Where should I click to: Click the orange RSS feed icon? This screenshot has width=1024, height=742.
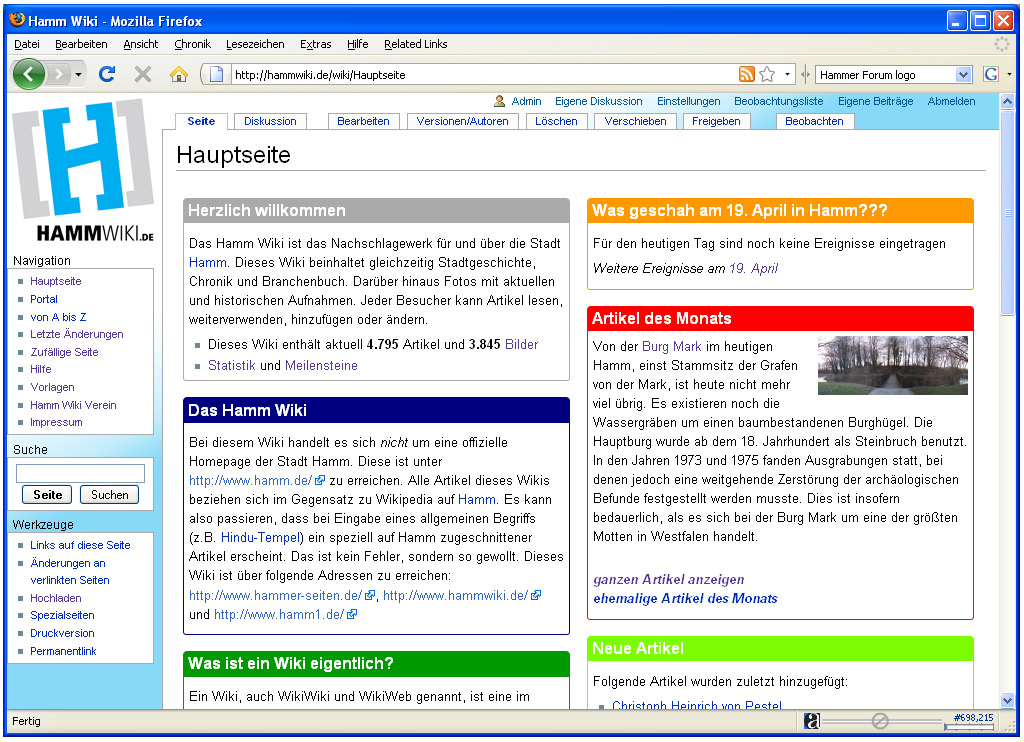click(x=746, y=74)
